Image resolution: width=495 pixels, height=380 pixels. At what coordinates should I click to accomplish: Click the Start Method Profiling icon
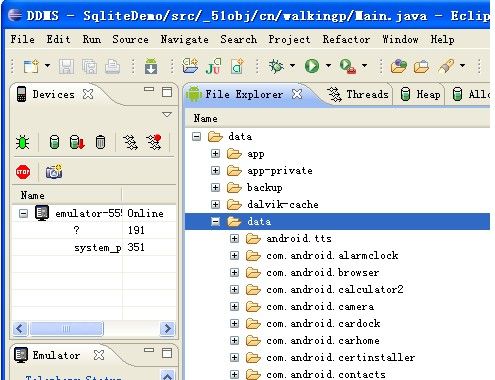[x=154, y=142]
